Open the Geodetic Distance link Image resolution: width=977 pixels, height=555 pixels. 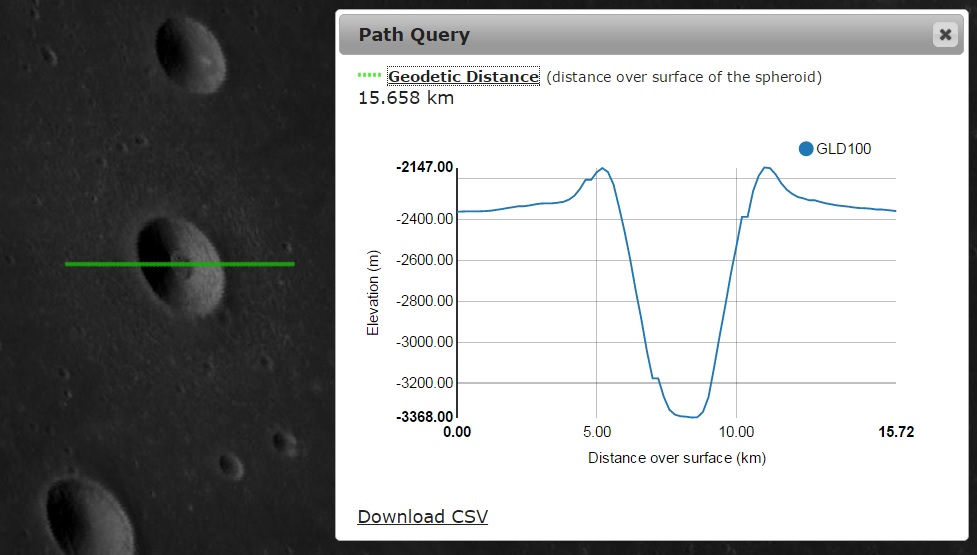point(463,77)
